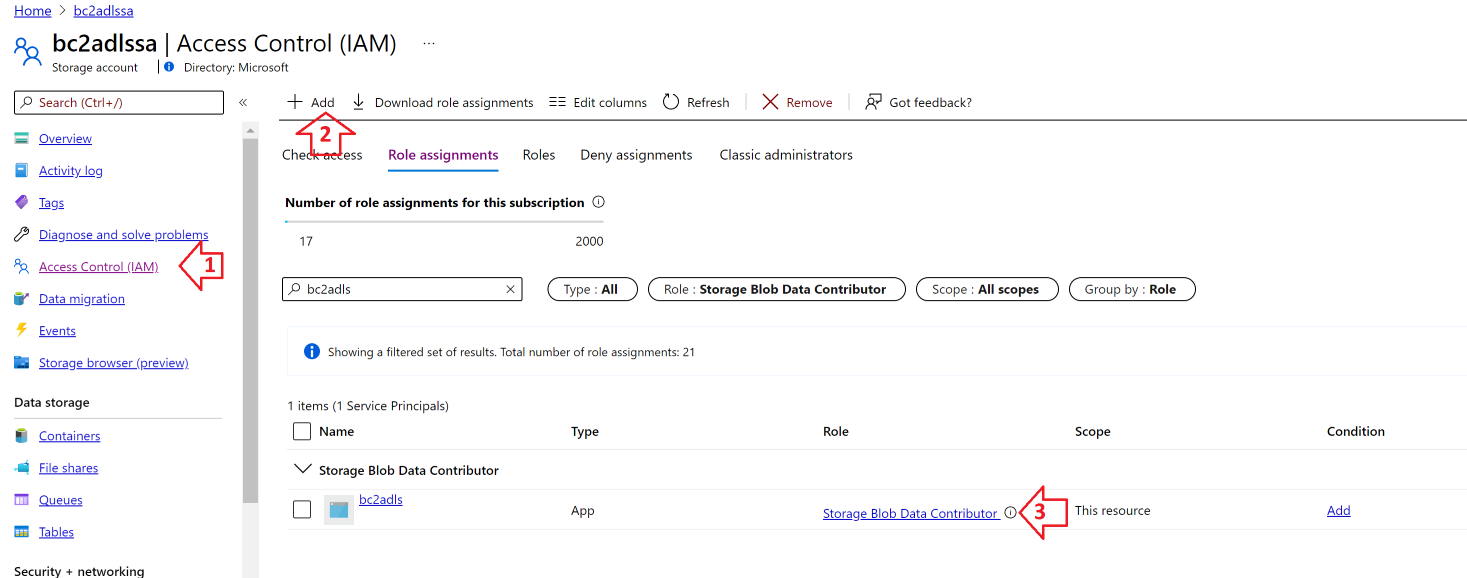Viewport: 1467px width, 578px height.
Task: Tick the checkbox for the bc2adls row
Action: (302, 510)
